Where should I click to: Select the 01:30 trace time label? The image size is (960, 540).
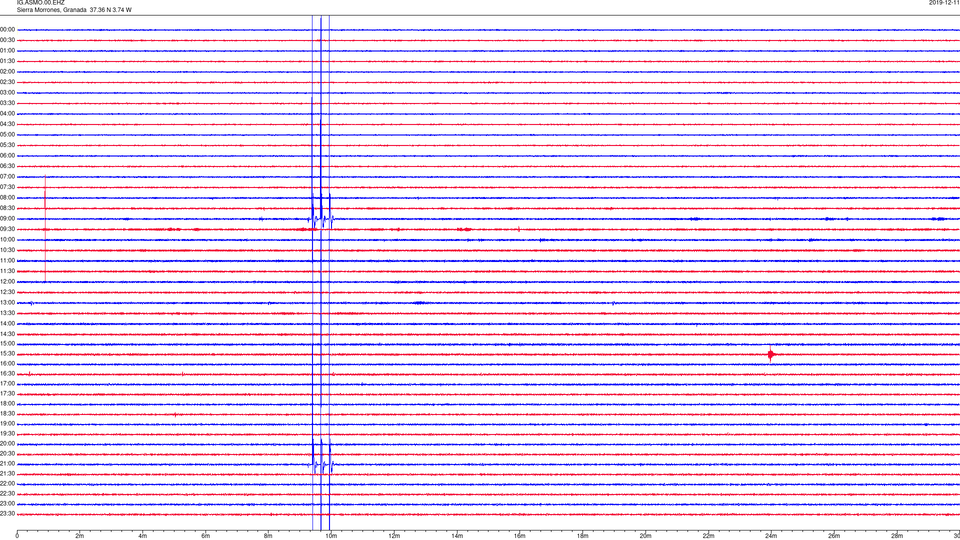click(7, 61)
